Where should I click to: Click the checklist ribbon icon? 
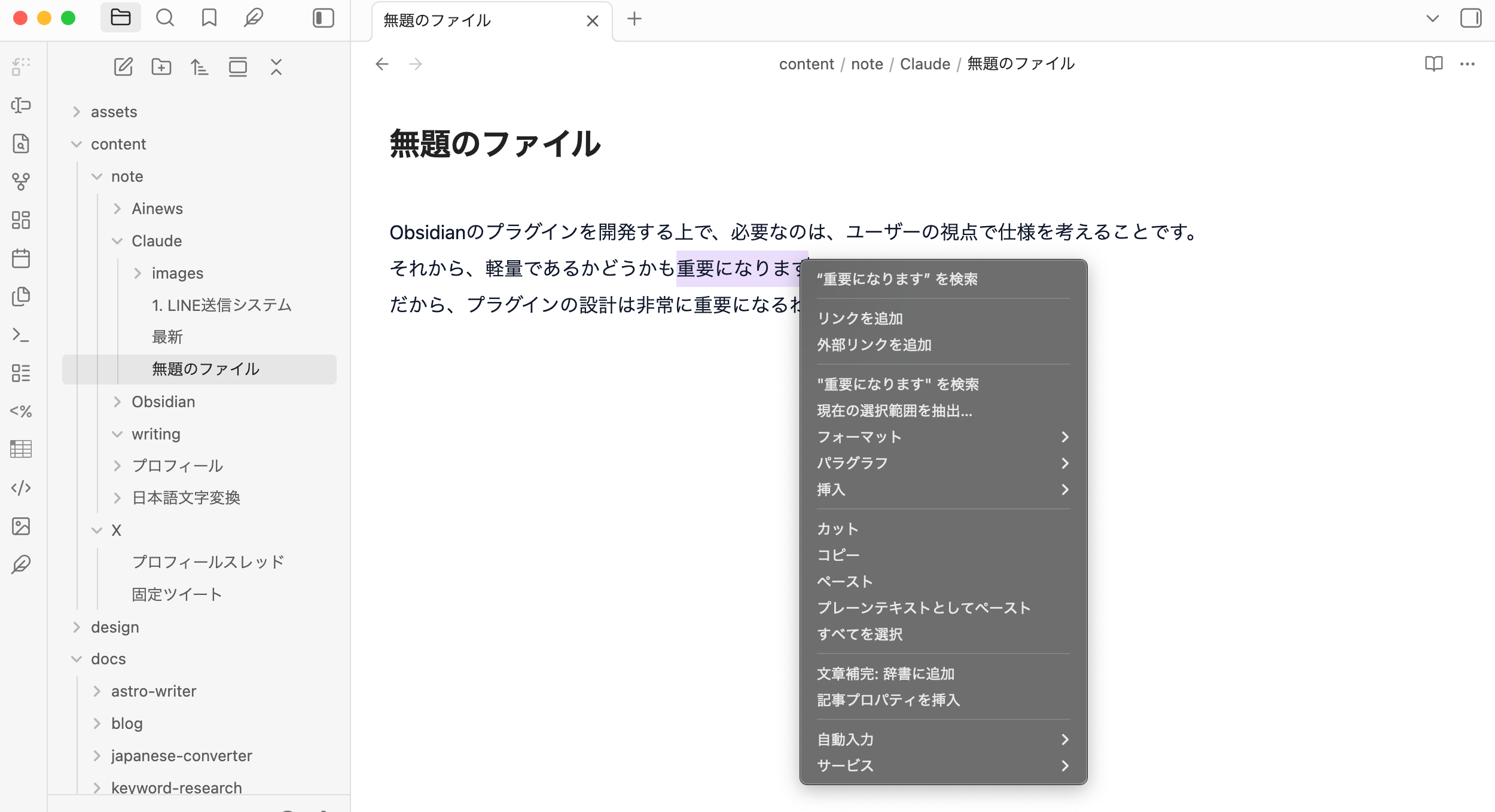click(21, 373)
